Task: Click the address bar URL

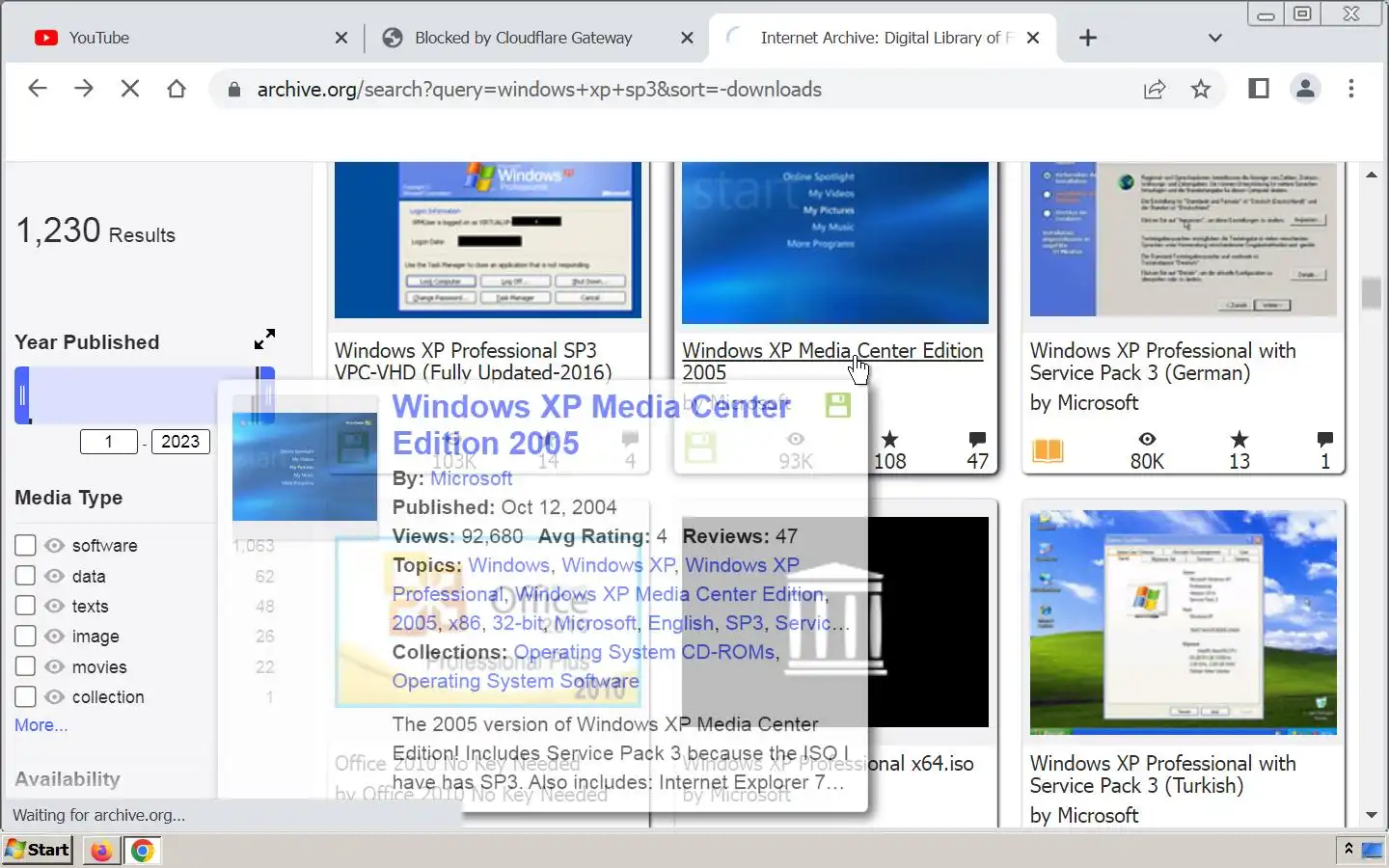Action: 539,90
